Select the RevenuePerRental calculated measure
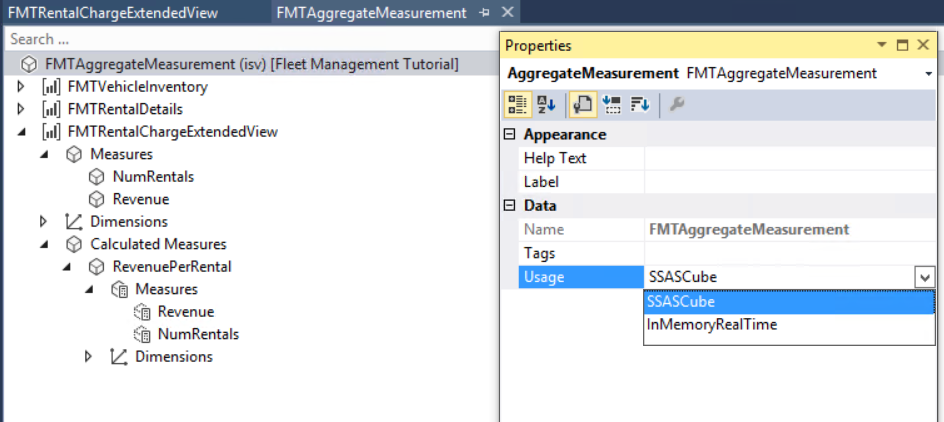The image size is (944, 422). pos(172,267)
